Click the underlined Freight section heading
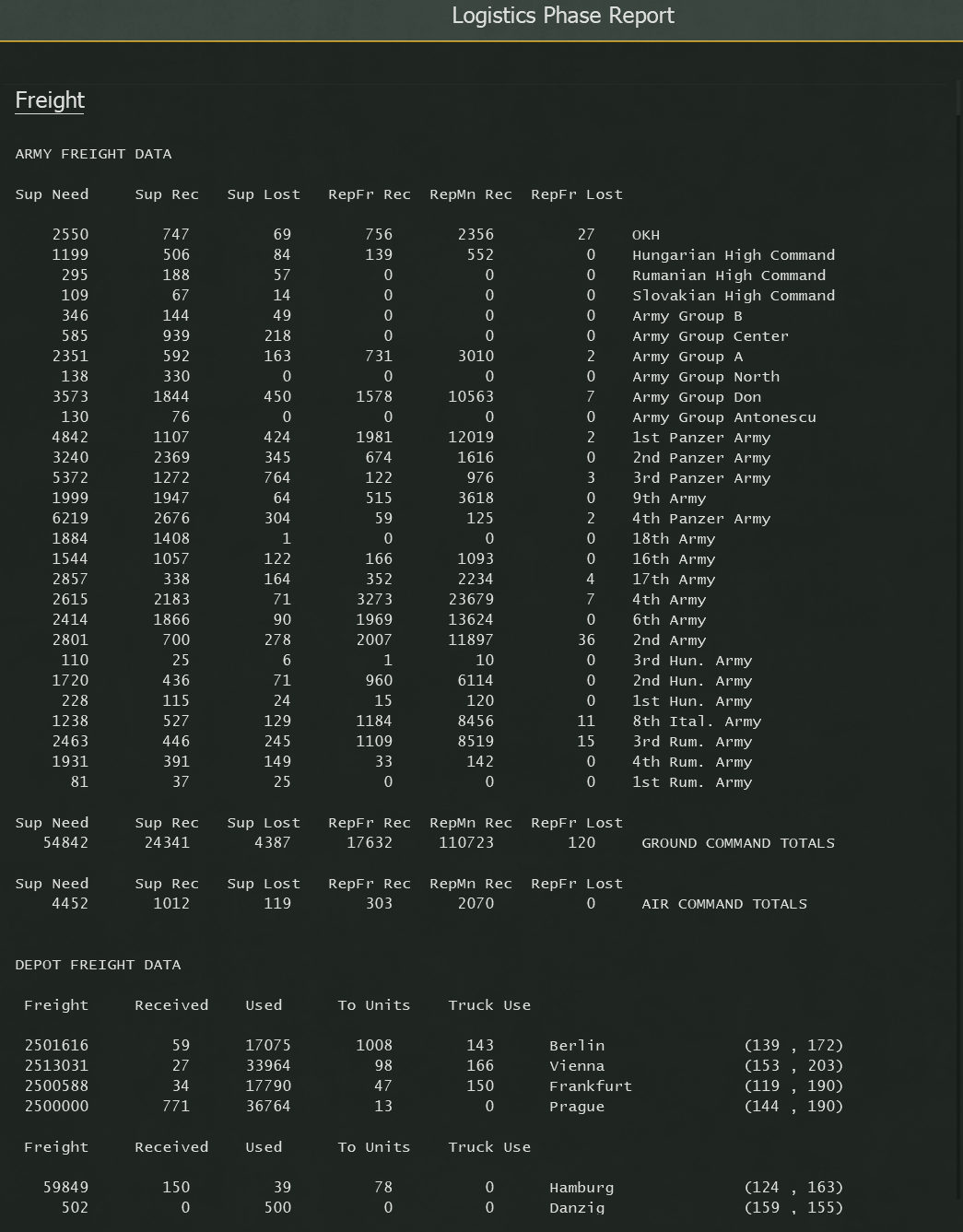The image size is (963, 1232). [x=50, y=100]
